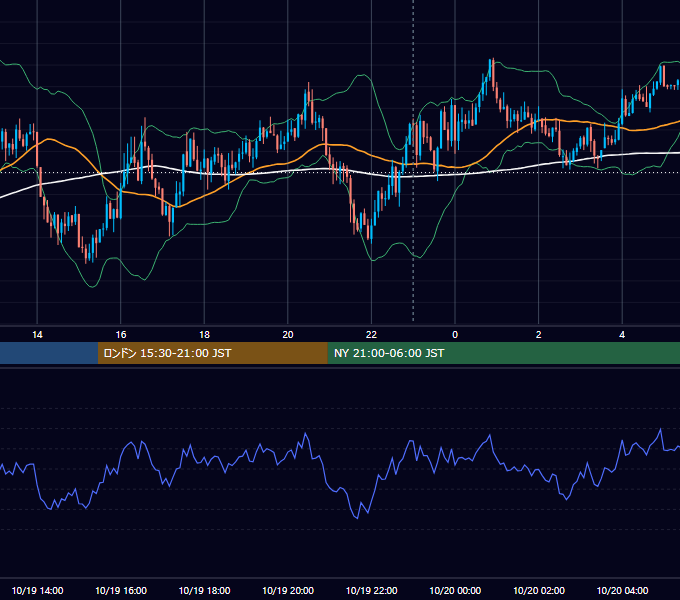Viewport: 680px width, 600px height.
Task: Click the hour label 2 on the upper chart axis
Action: [539, 335]
